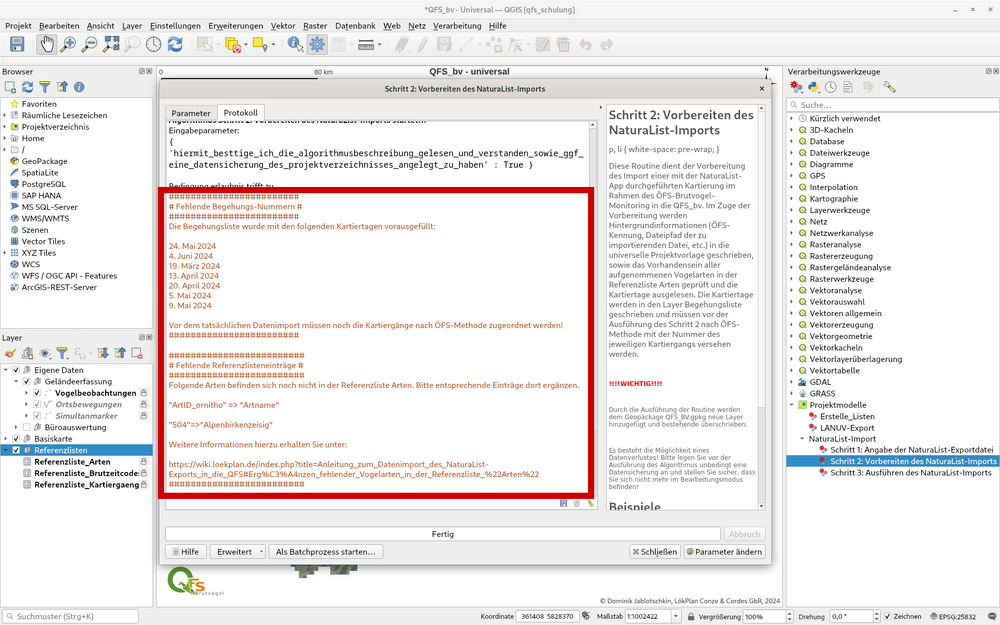Select the Pan Map hand tool

point(46,44)
